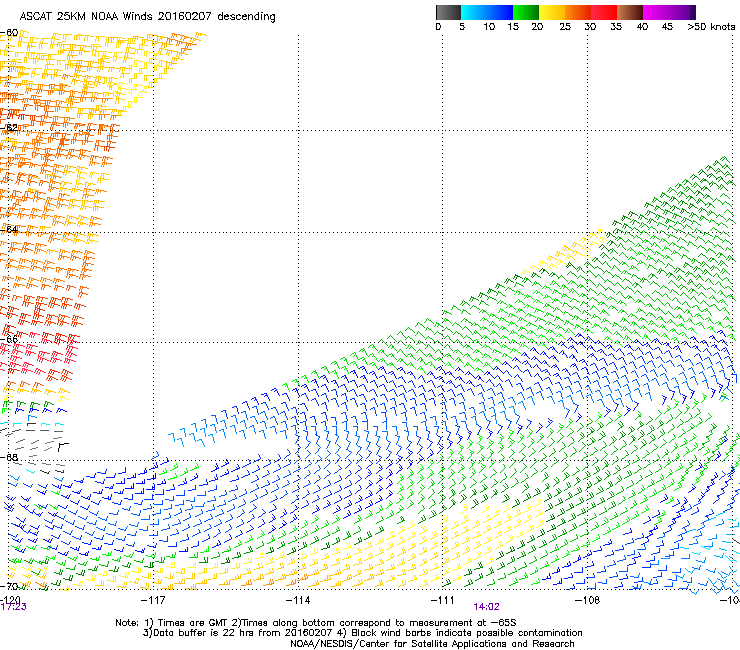Click the latitude label -68

(9, 457)
